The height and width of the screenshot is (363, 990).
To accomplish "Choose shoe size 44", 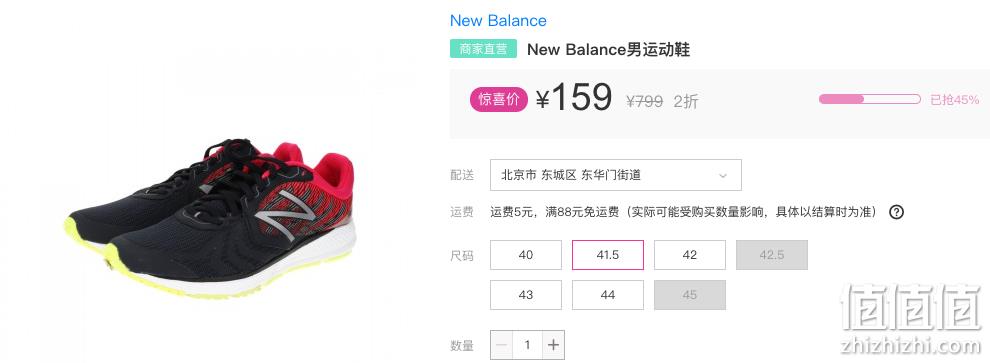I will (607, 295).
